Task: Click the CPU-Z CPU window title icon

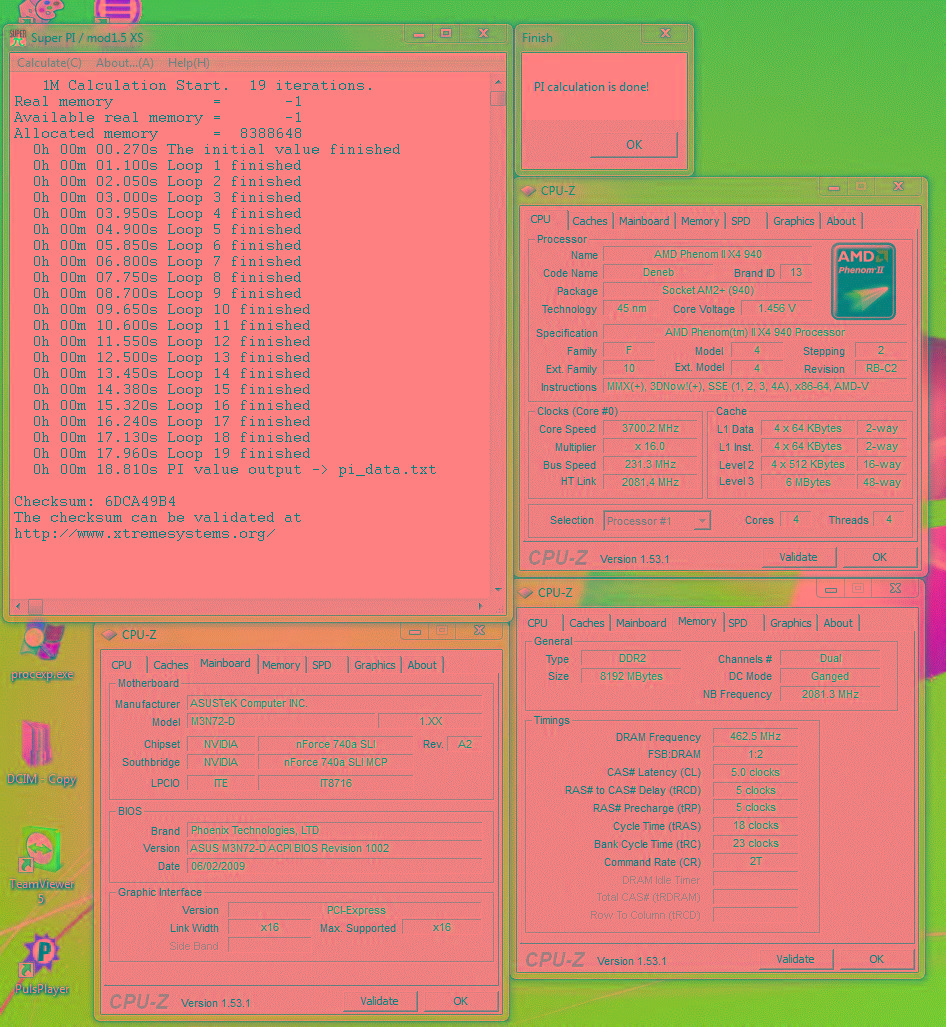Action: 528,191
